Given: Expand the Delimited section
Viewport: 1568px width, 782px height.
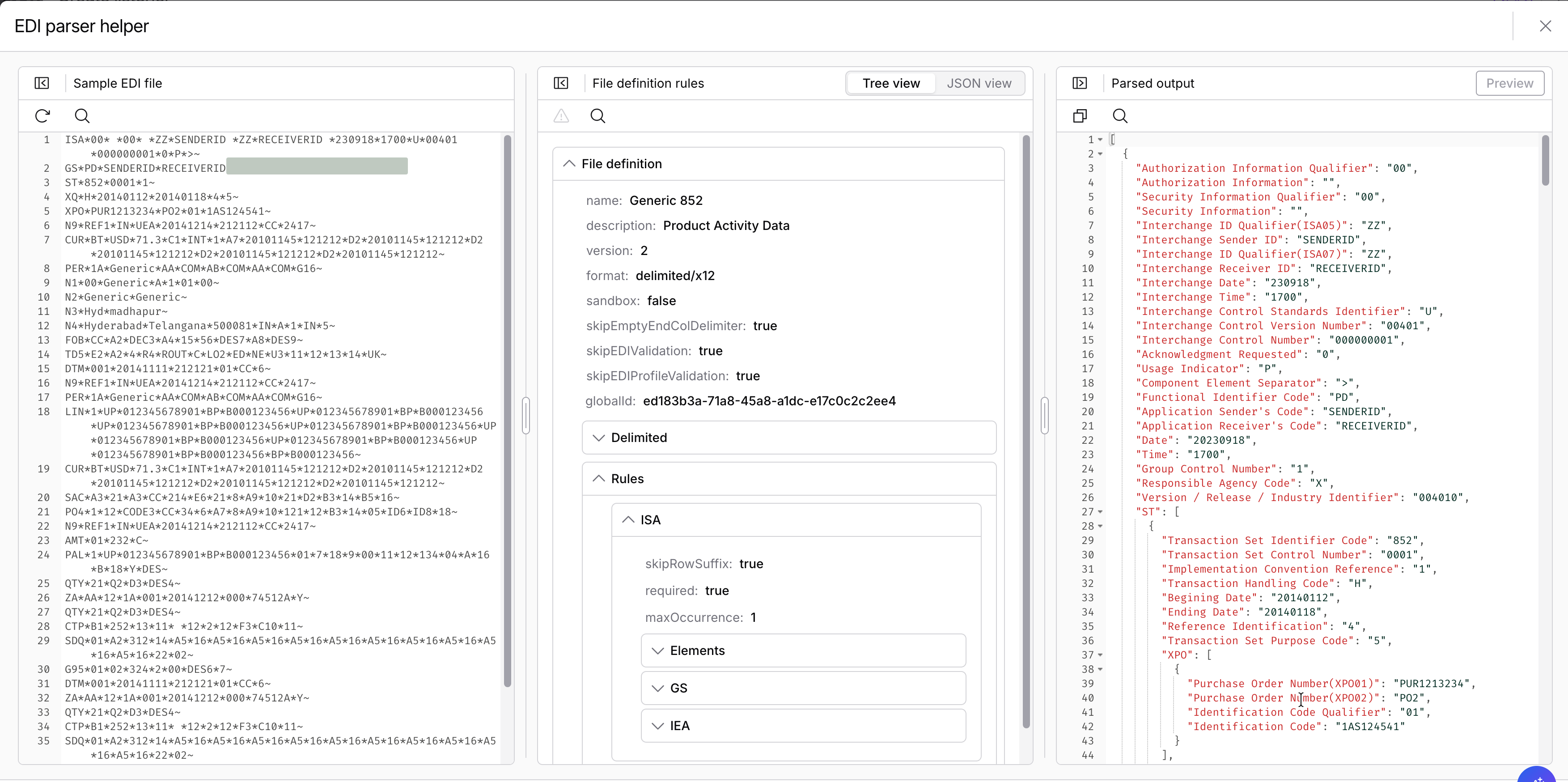Looking at the screenshot, I should [x=599, y=438].
